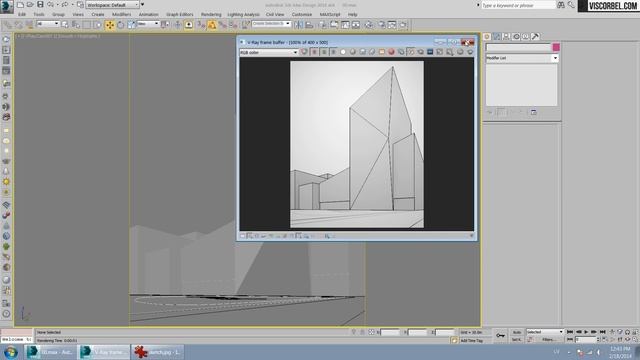The image size is (640, 360).
Task: Click the Maximize Viewport toggle
Action: pos(635,339)
